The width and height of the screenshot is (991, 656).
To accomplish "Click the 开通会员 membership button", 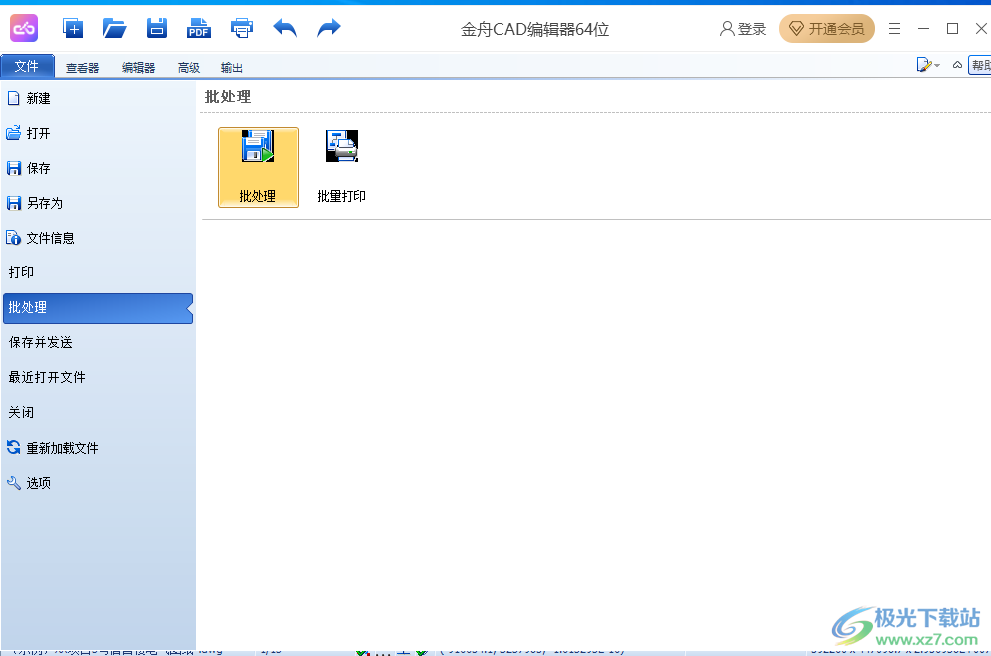I will 827,29.
